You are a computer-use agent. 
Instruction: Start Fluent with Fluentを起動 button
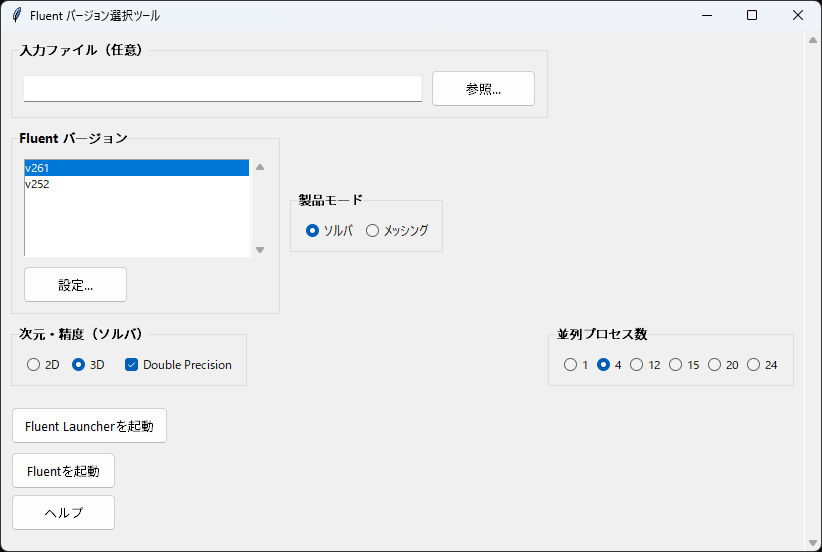63,471
